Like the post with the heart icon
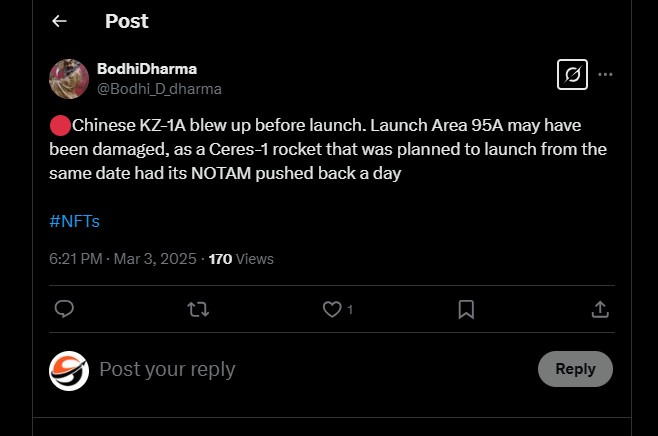 (x=332, y=309)
